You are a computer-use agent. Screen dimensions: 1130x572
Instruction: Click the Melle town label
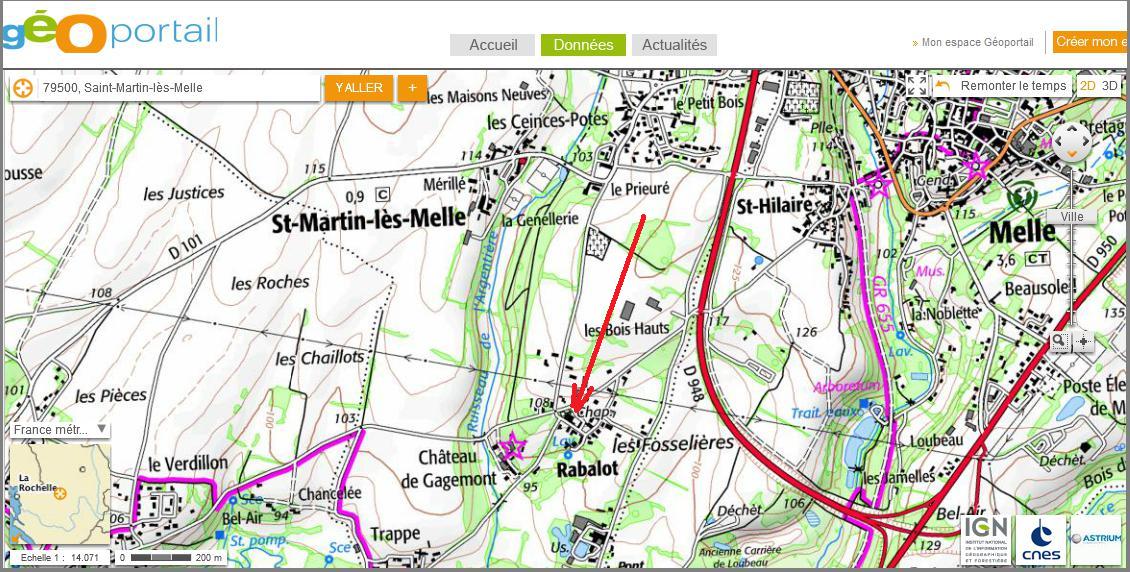click(x=1022, y=231)
